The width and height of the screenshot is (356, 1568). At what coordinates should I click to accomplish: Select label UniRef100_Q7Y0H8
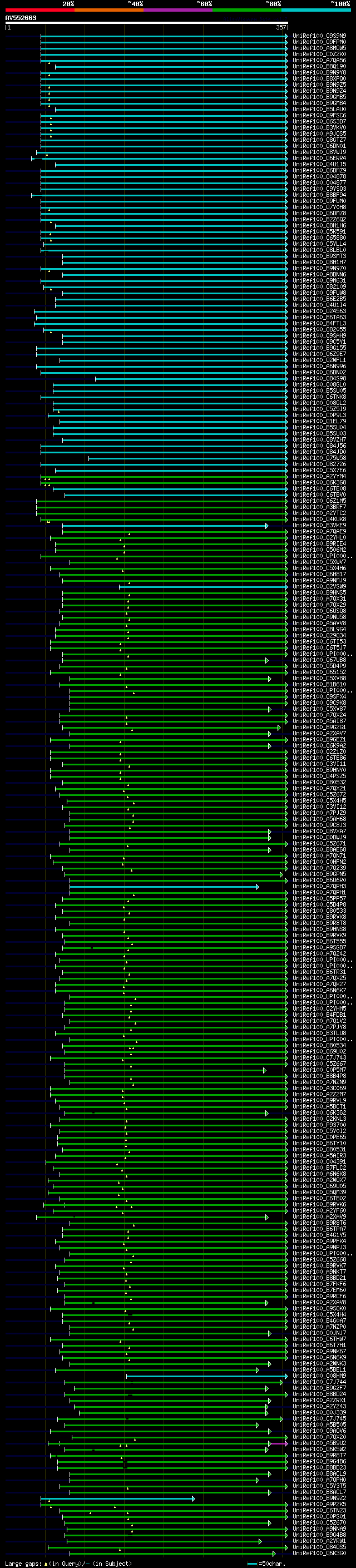click(319, 207)
